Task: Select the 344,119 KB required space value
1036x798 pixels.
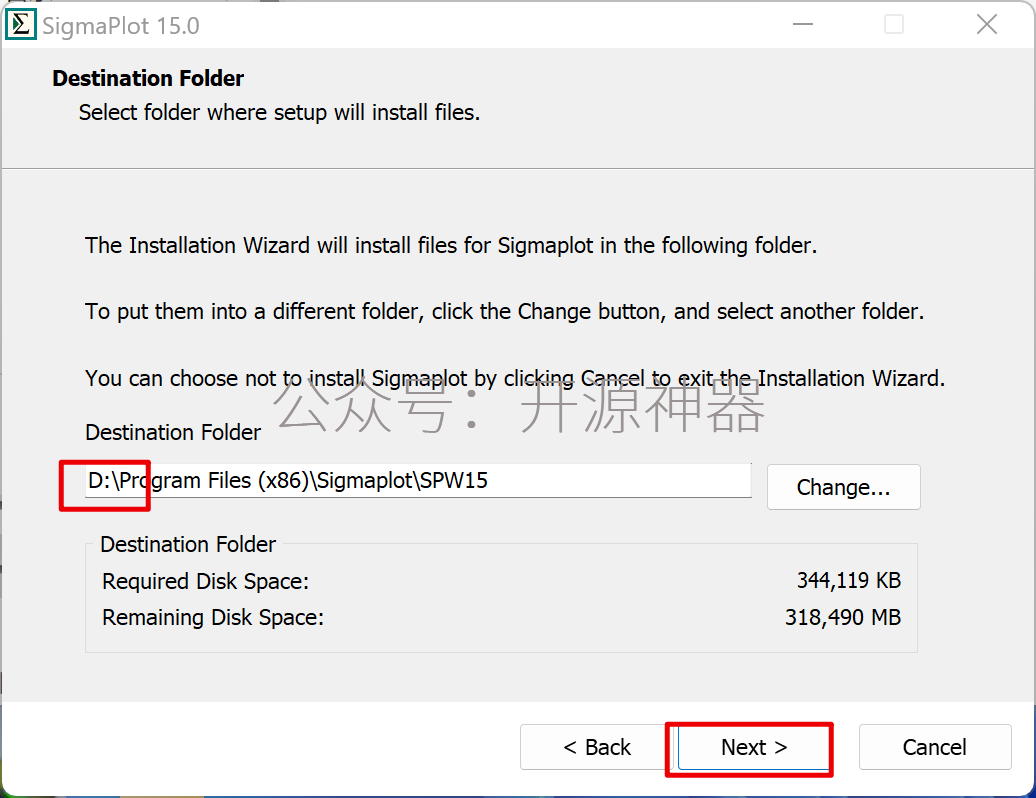Action: (849, 580)
